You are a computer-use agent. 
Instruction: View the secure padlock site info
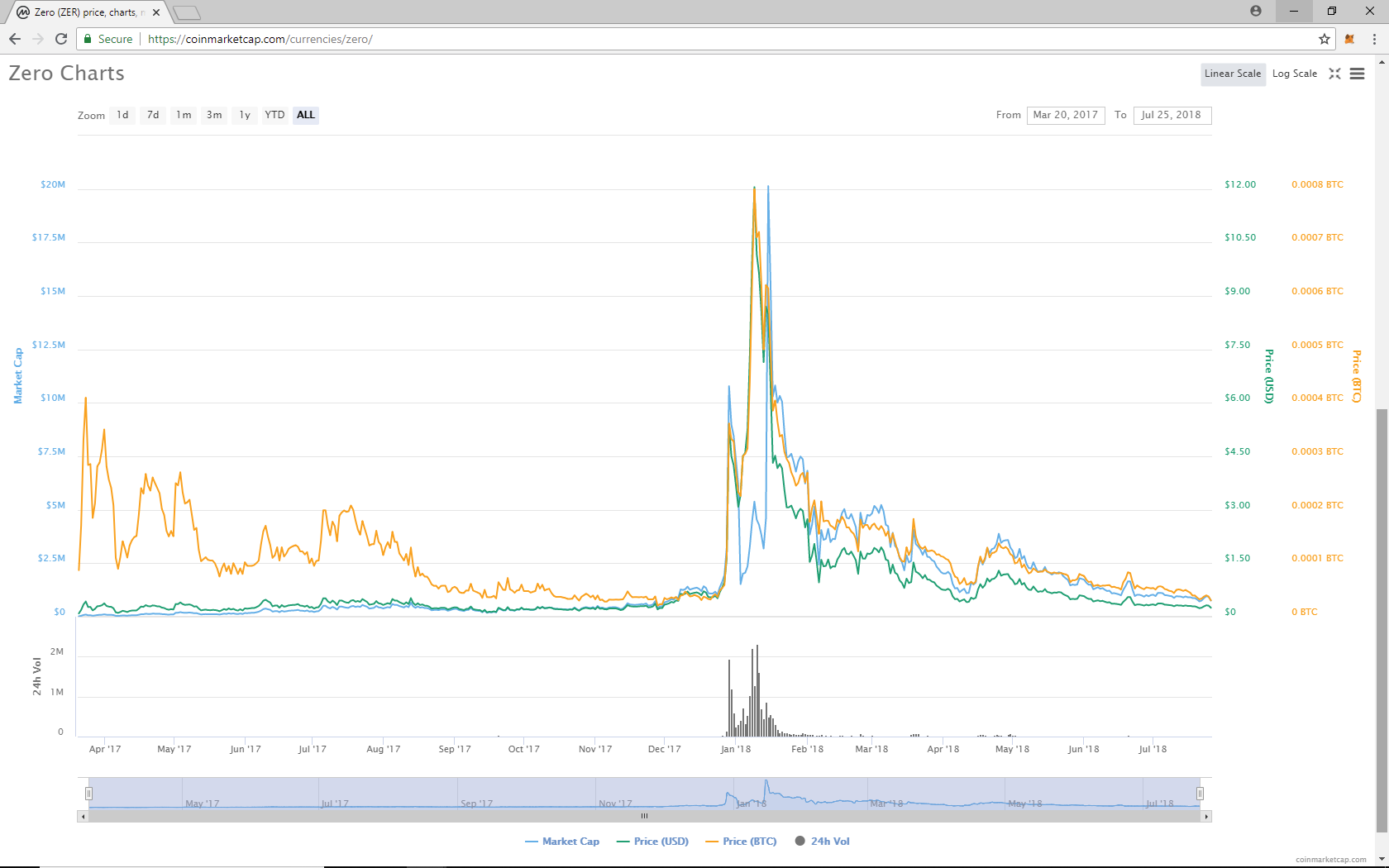click(88, 39)
